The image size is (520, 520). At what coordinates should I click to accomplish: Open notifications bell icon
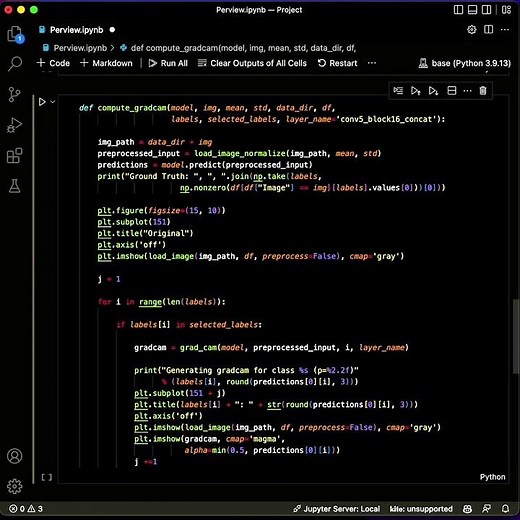tap(505, 509)
